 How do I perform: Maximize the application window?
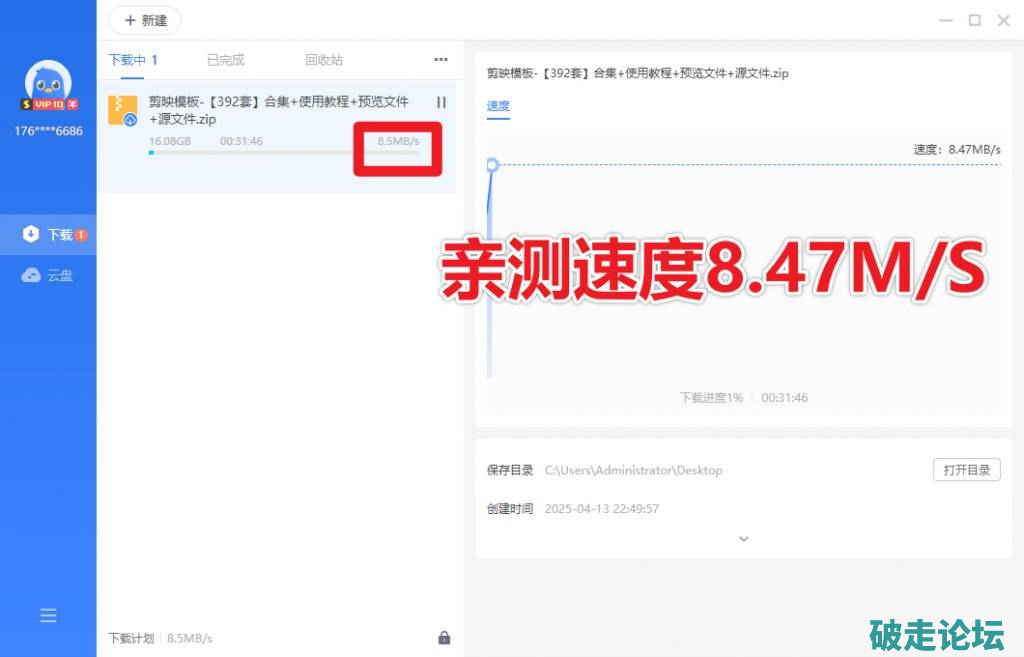coord(974,20)
